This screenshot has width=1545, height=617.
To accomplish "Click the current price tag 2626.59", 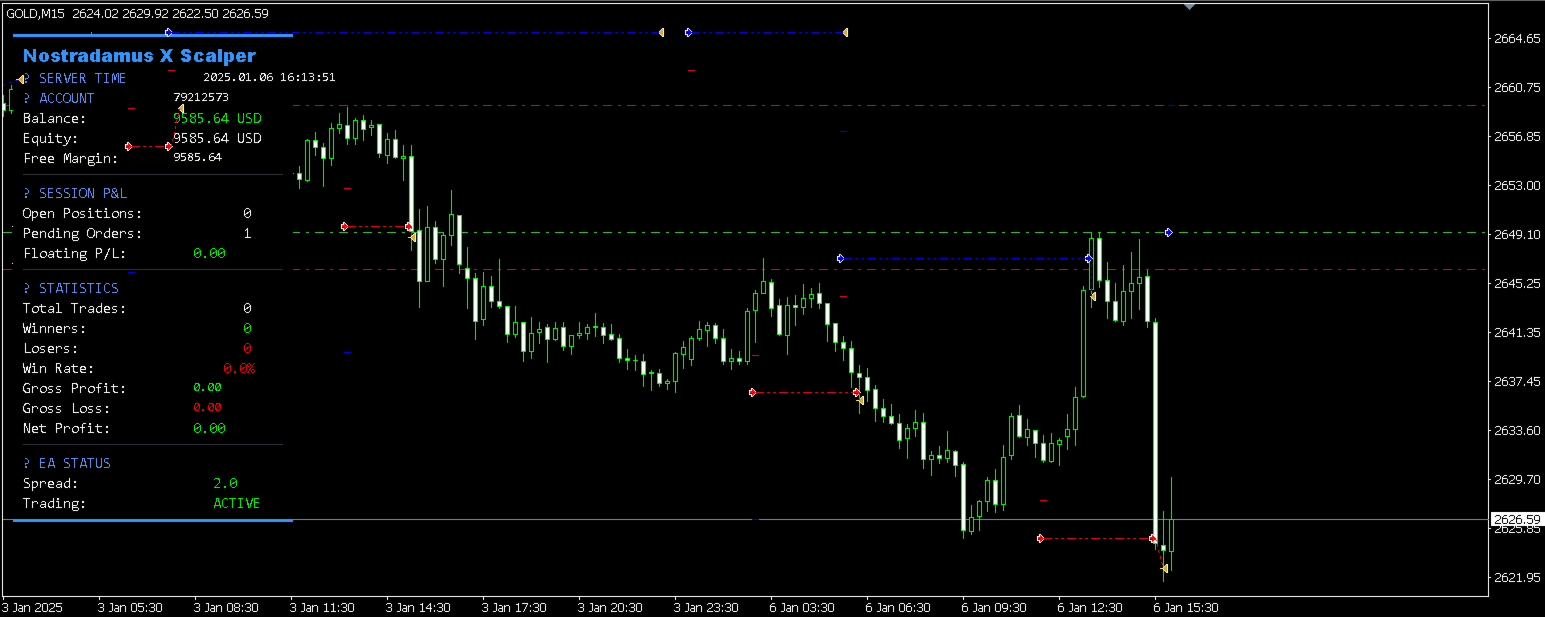I will [1515, 519].
